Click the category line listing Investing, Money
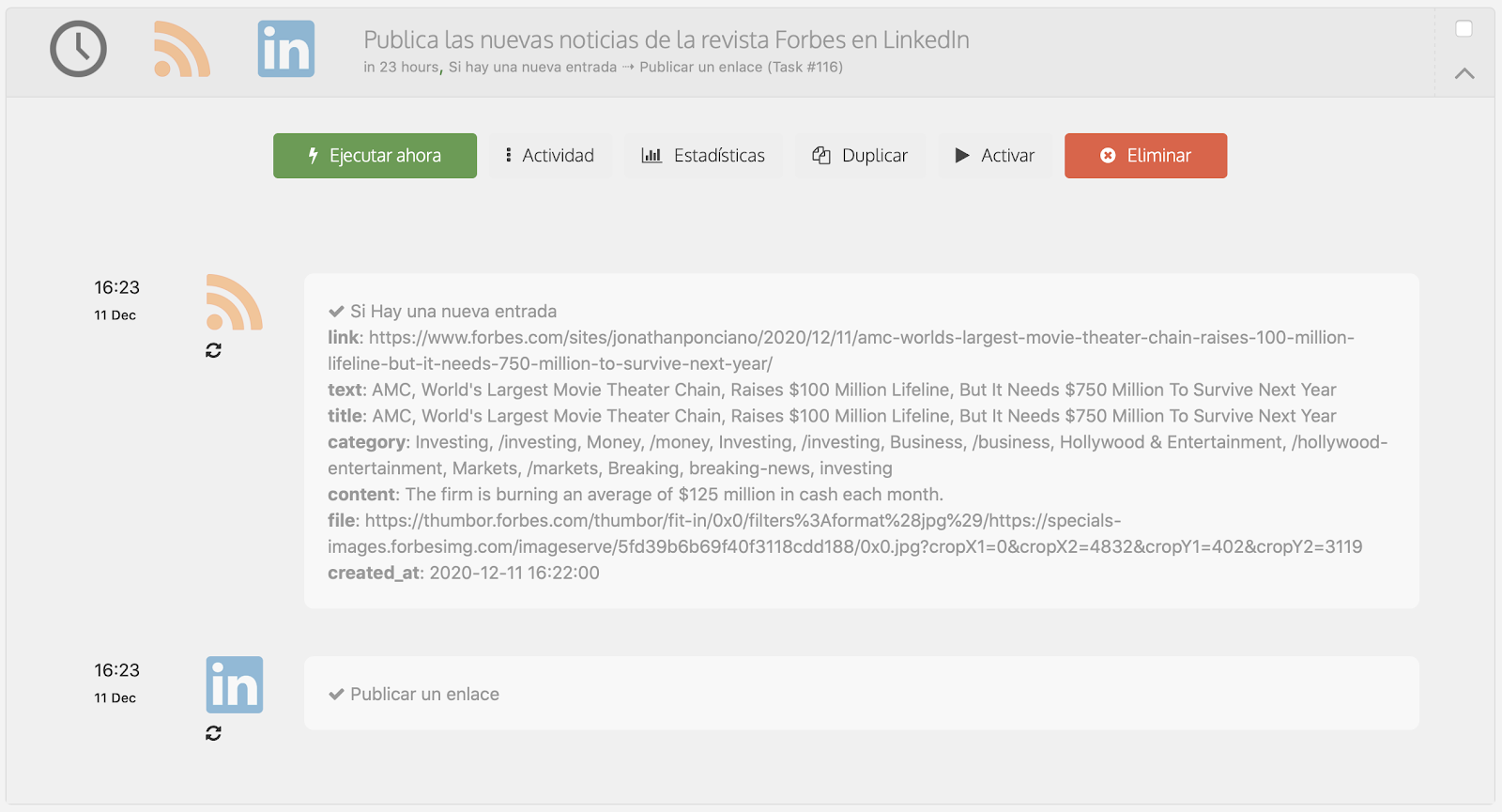Image resolution: width=1502 pixels, height=812 pixels. pyautogui.click(x=857, y=455)
